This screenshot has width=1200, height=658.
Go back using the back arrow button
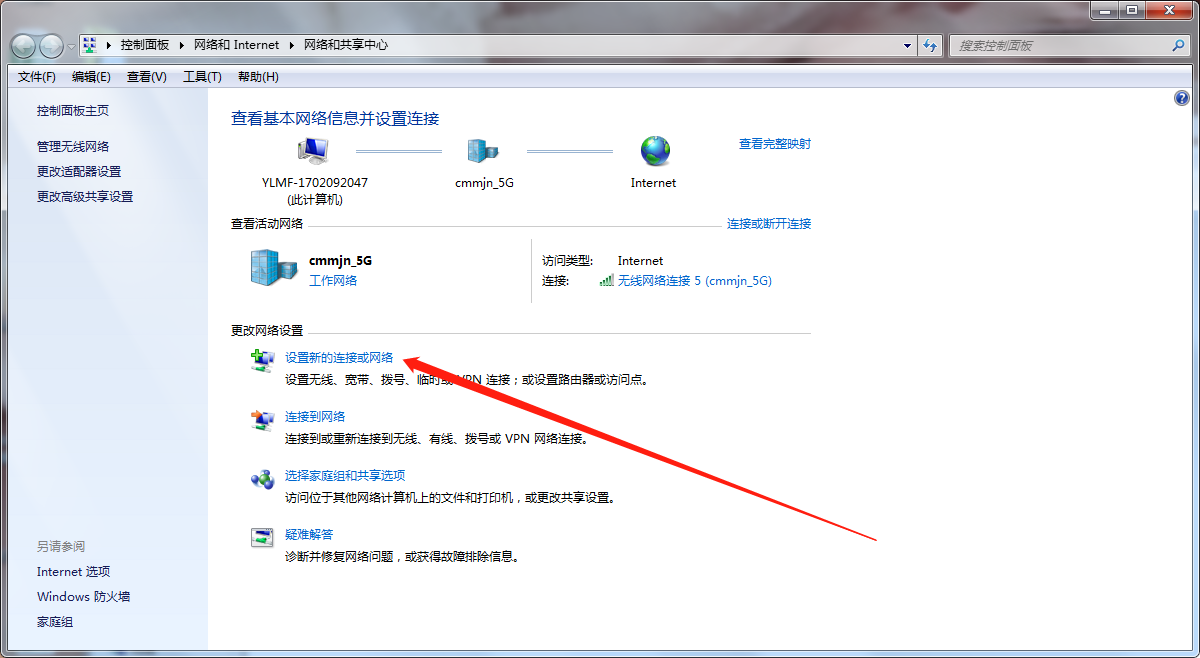click(x=24, y=46)
